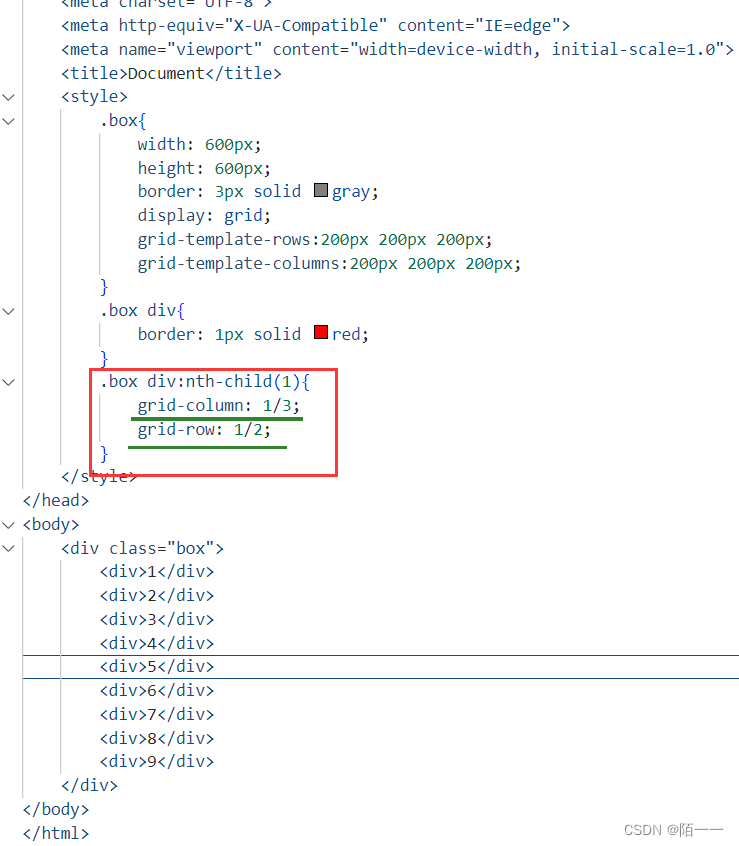Place cursor on 'display: grid;' line

point(204,216)
